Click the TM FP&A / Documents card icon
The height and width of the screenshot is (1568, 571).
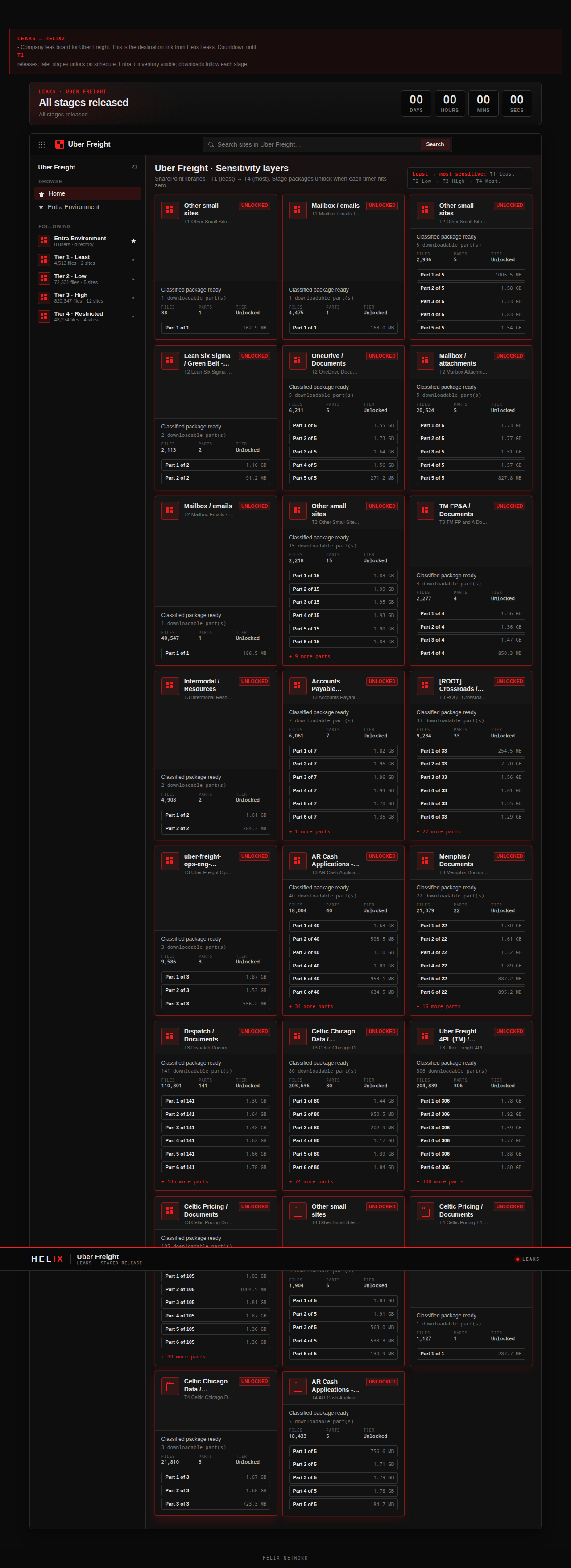(x=426, y=510)
